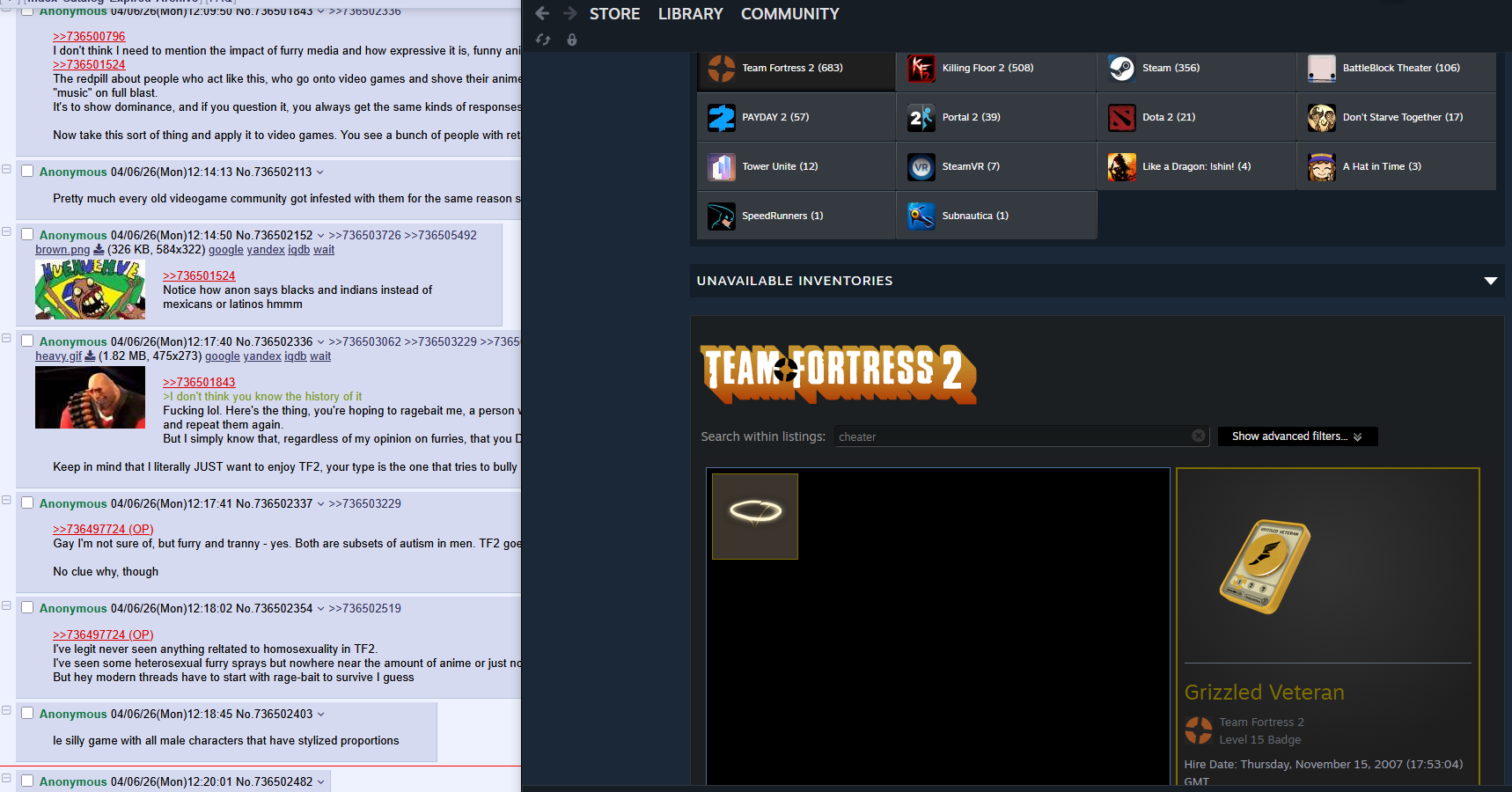The height and width of the screenshot is (792, 1512).
Task: Open backlink >>736502519
Action: pos(364,609)
